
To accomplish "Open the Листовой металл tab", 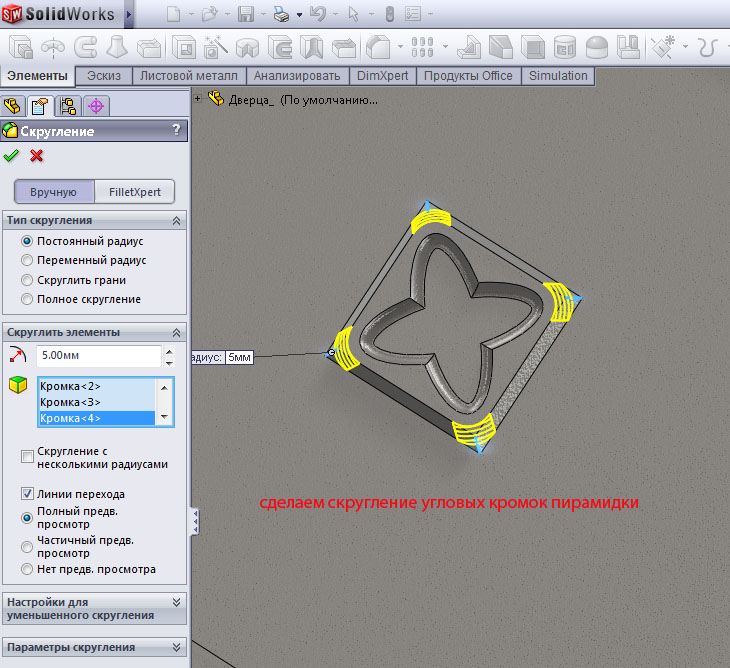I will [190, 76].
